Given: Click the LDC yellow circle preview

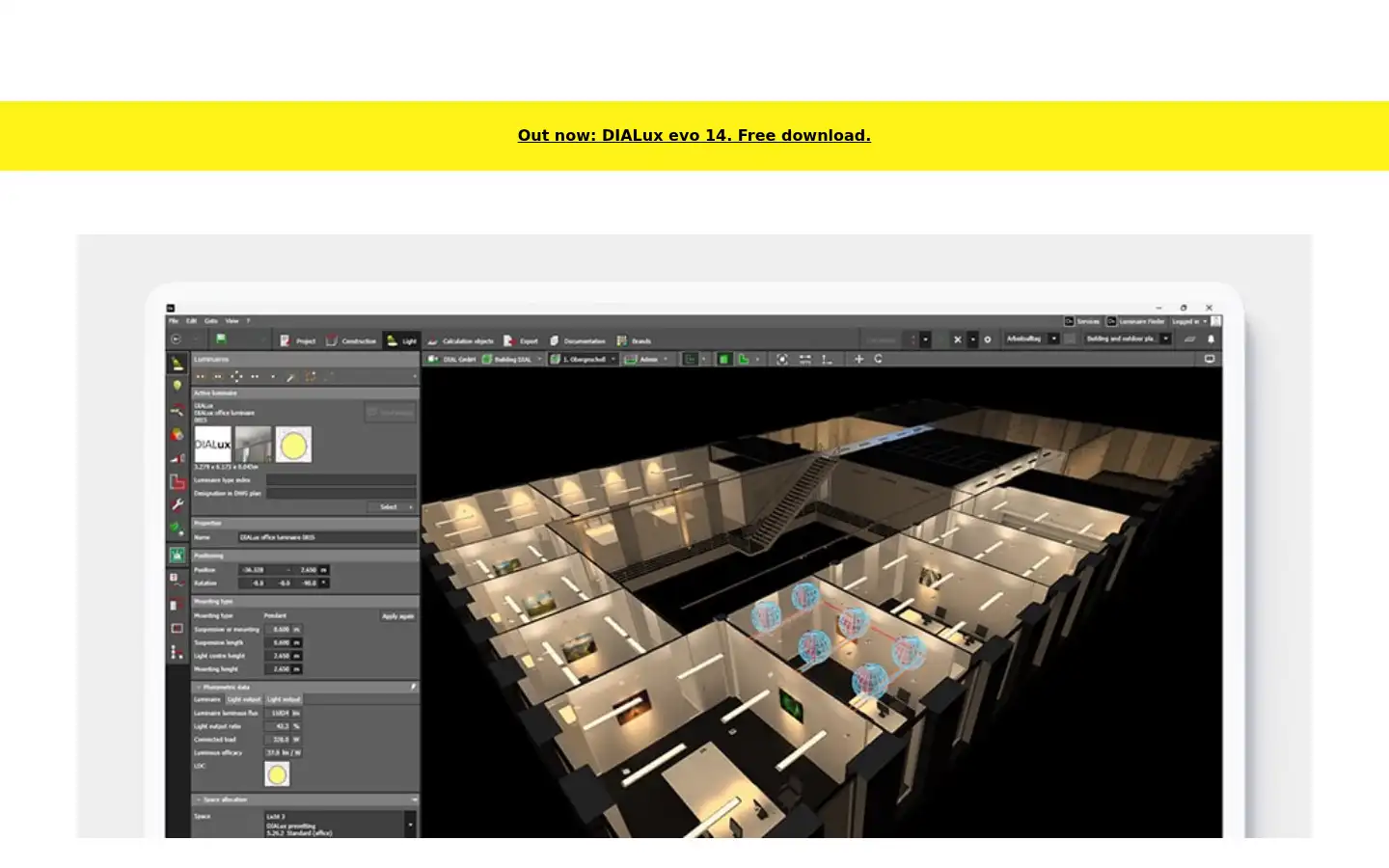Looking at the screenshot, I should click(277, 774).
